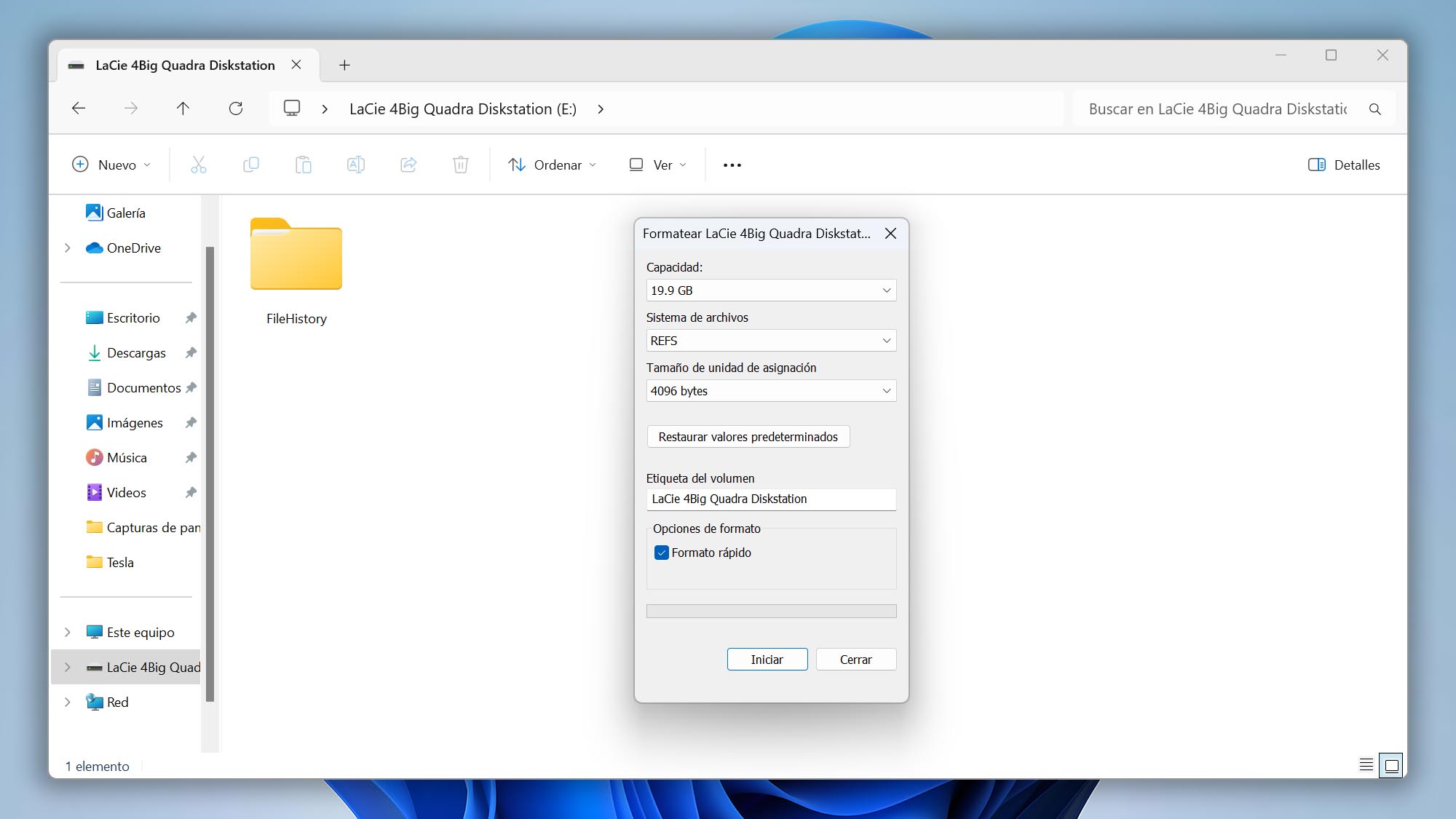The height and width of the screenshot is (819, 1456).
Task: Open the Ordenar sort menu
Action: [x=553, y=165]
